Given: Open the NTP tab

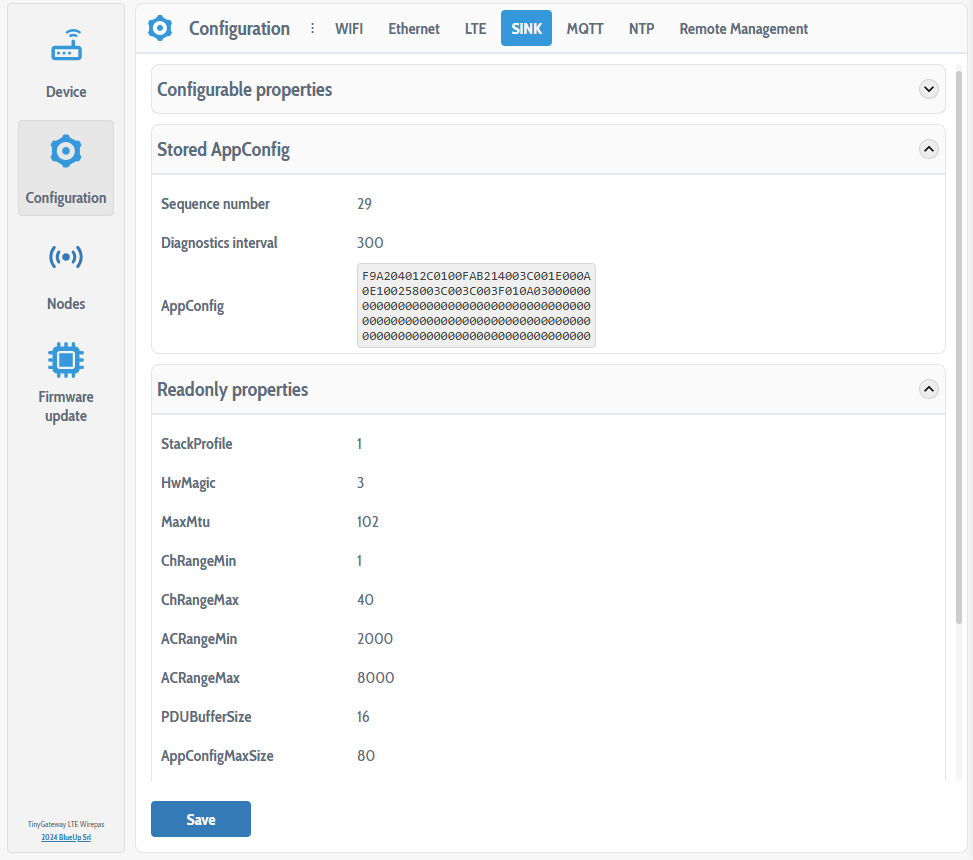Looking at the screenshot, I should tap(641, 29).
